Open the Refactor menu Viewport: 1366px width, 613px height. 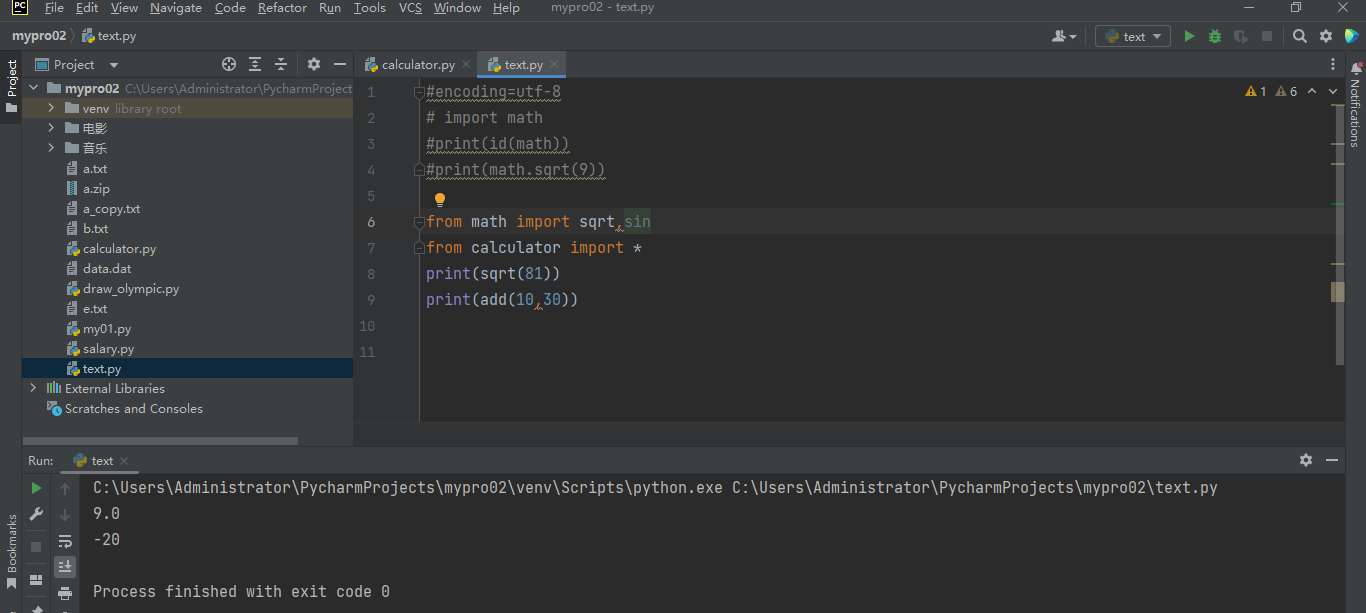[282, 8]
